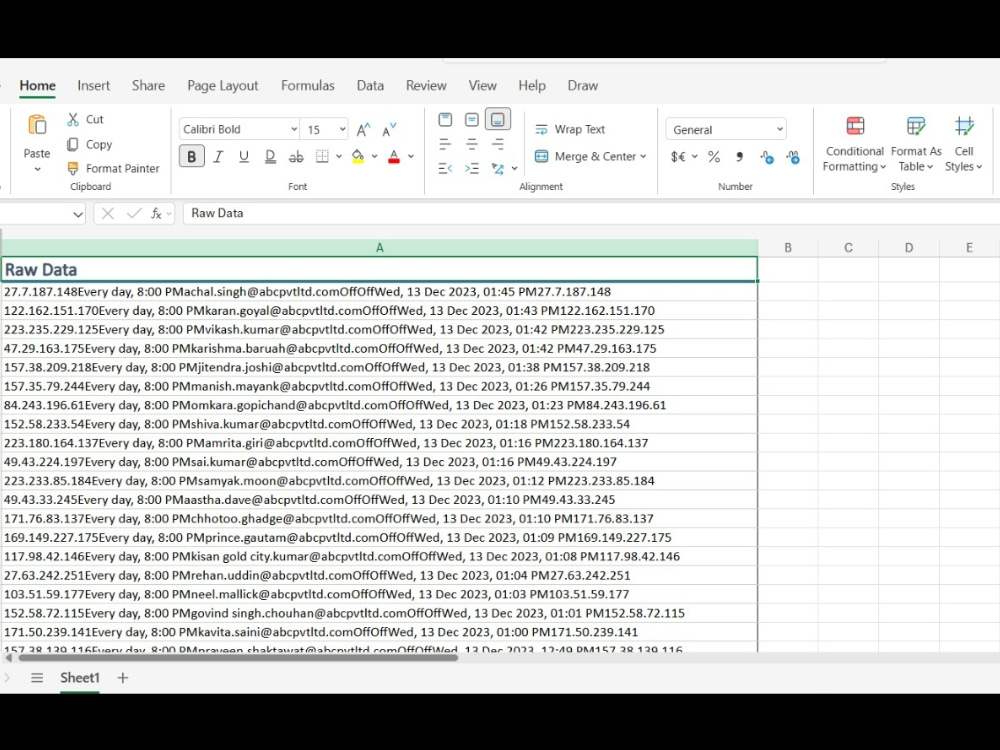Click Merge & Center button
The width and height of the screenshot is (1000, 750).
coord(585,157)
